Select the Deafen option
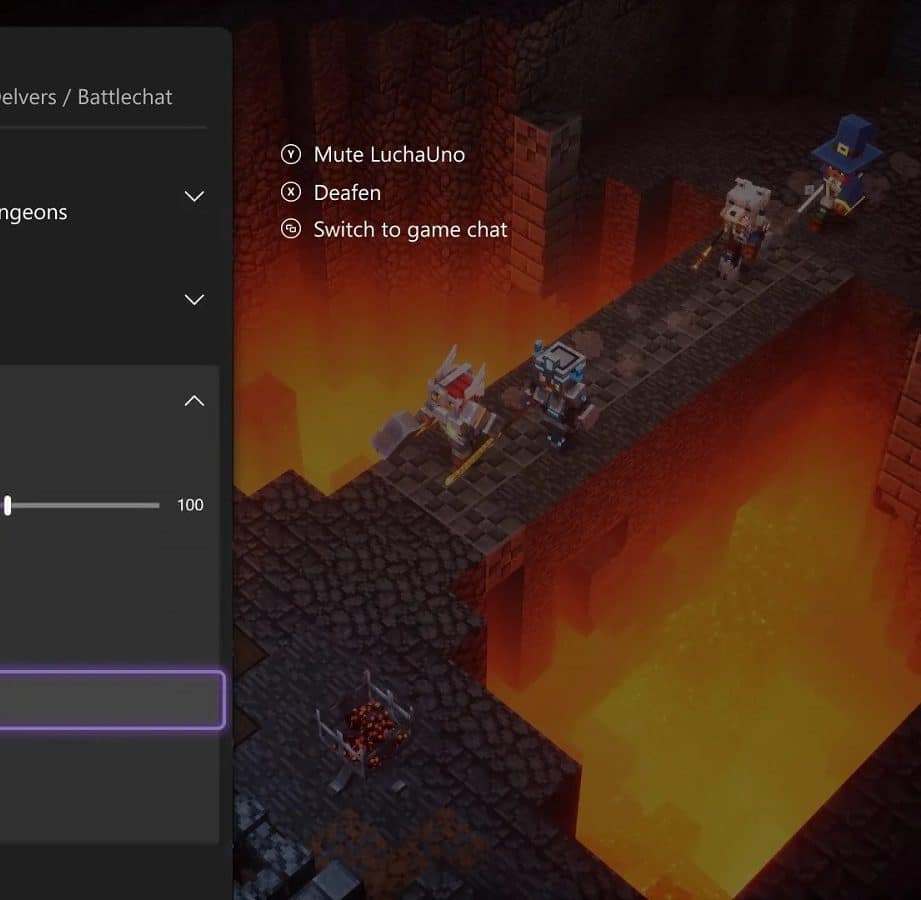Viewport: 921px width, 900px height. pos(347,193)
